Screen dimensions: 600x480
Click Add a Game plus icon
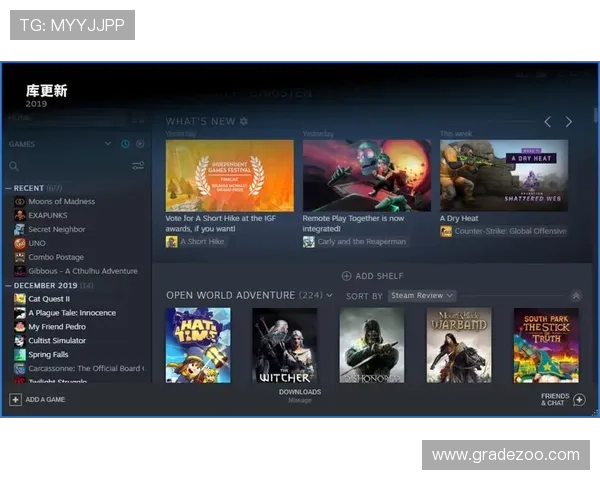point(15,400)
